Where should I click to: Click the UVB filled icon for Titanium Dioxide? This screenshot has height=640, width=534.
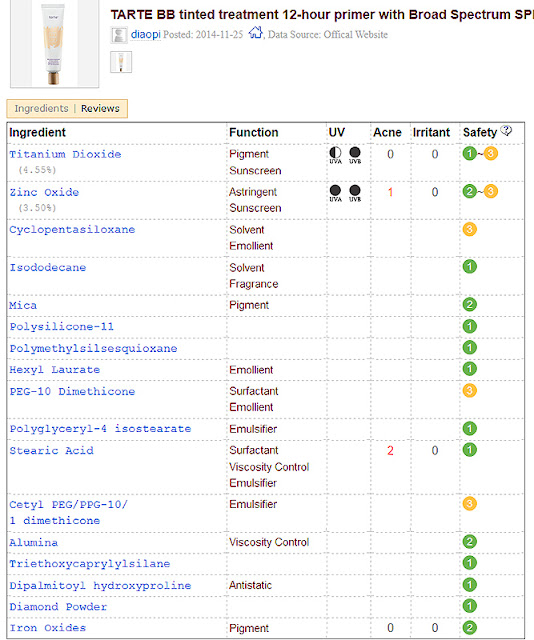(x=355, y=153)
